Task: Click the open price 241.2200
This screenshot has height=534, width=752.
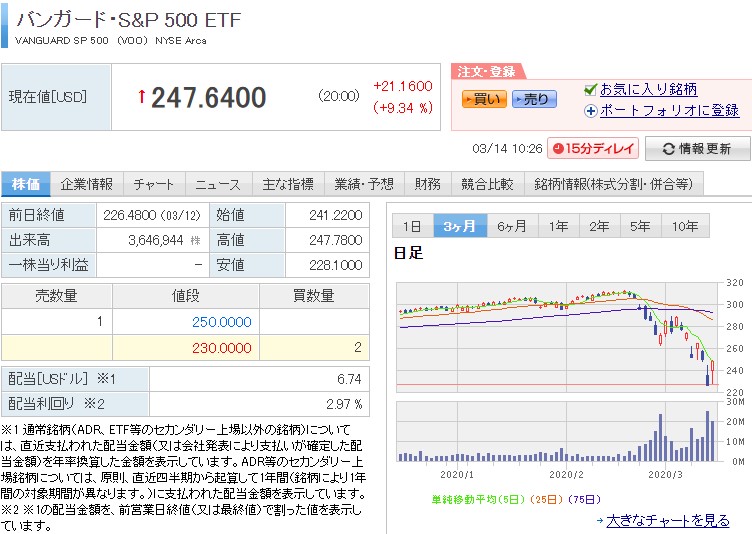Action: pos(336,215)
